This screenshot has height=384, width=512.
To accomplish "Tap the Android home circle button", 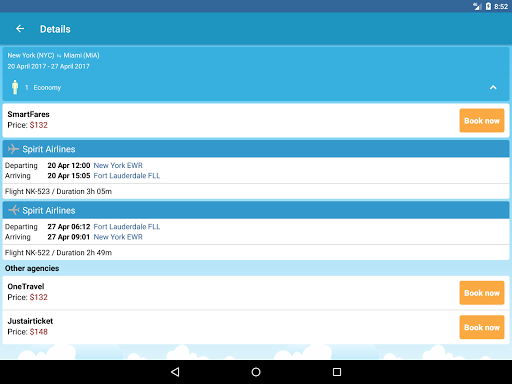I will [x=256, y=372].
